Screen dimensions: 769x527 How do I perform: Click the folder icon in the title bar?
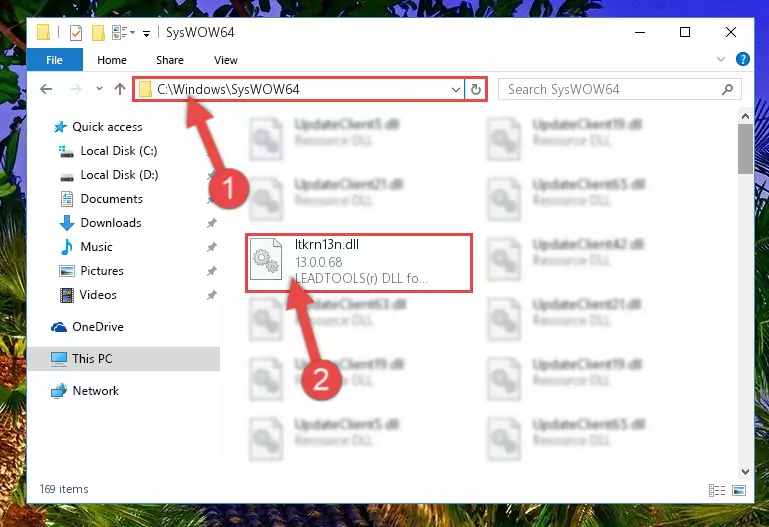[x=43, y=32]
